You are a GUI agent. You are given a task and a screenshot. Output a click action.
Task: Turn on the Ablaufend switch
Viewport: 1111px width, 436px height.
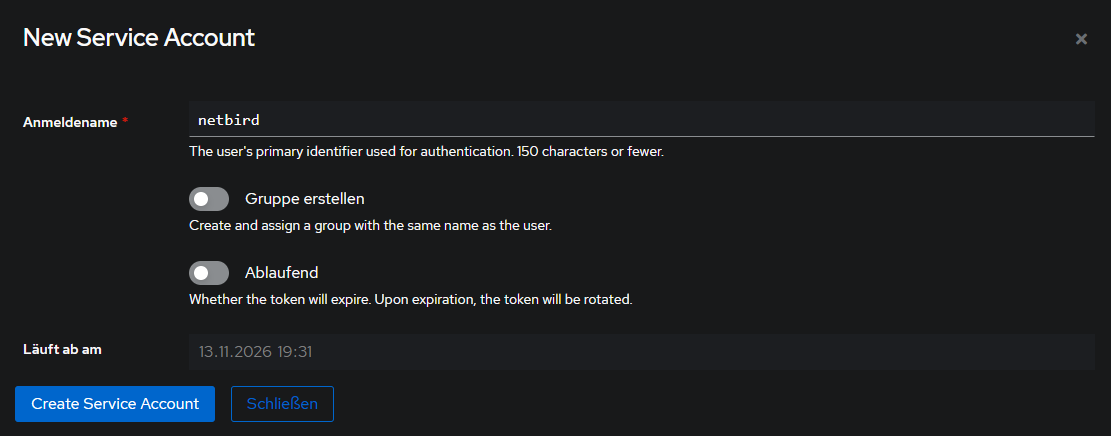[209, 272]
